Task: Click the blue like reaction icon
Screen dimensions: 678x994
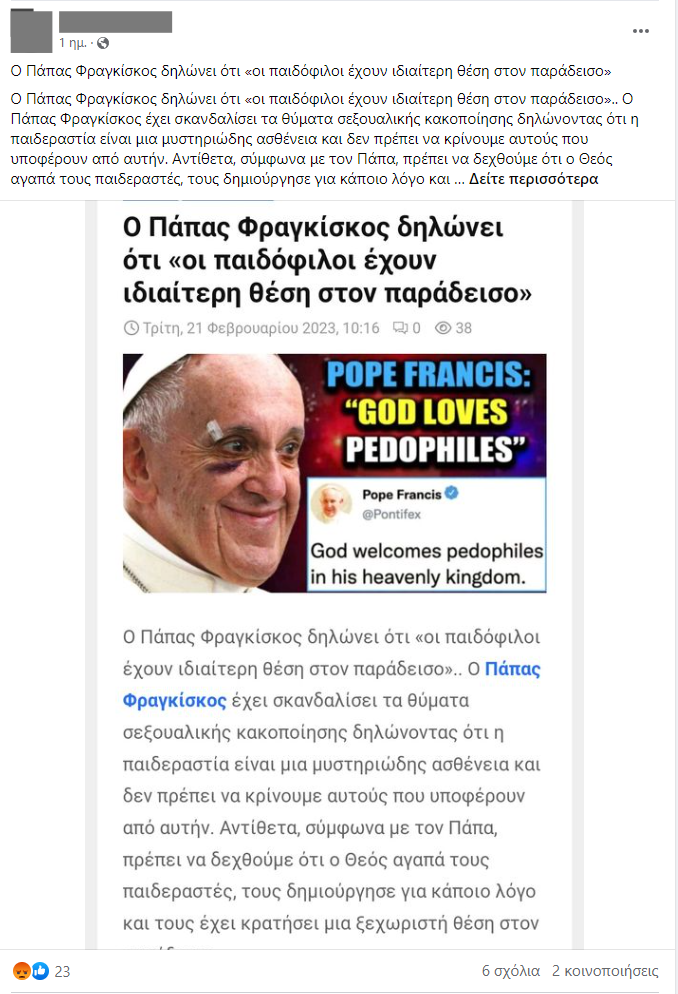Action: click(40, 971)
